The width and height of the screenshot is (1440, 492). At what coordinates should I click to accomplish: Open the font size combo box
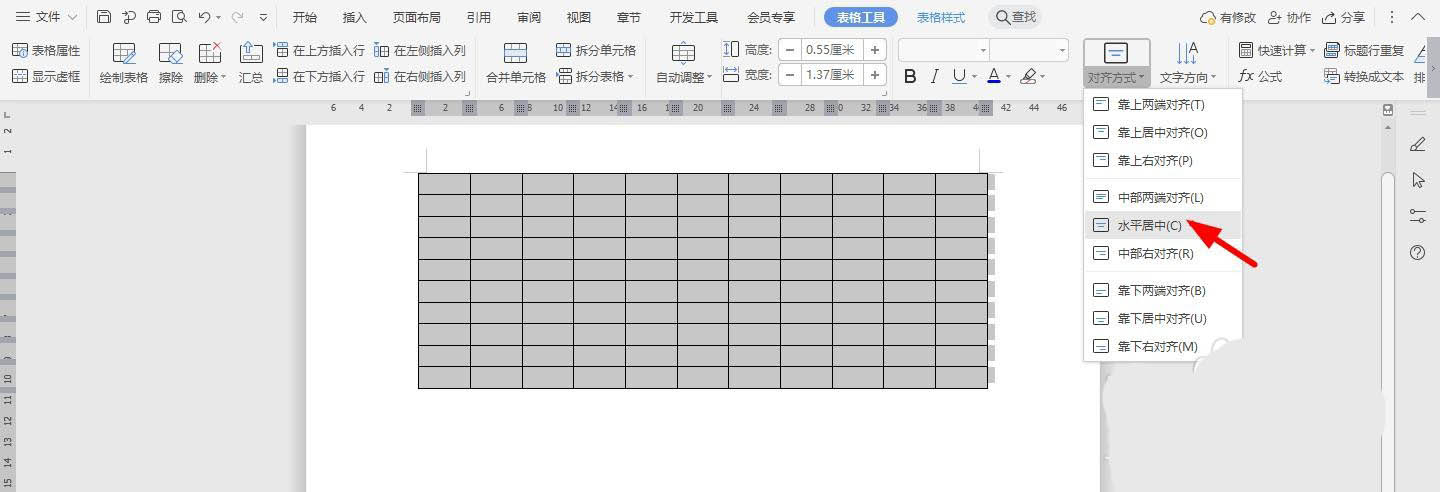click(1029, 50)
